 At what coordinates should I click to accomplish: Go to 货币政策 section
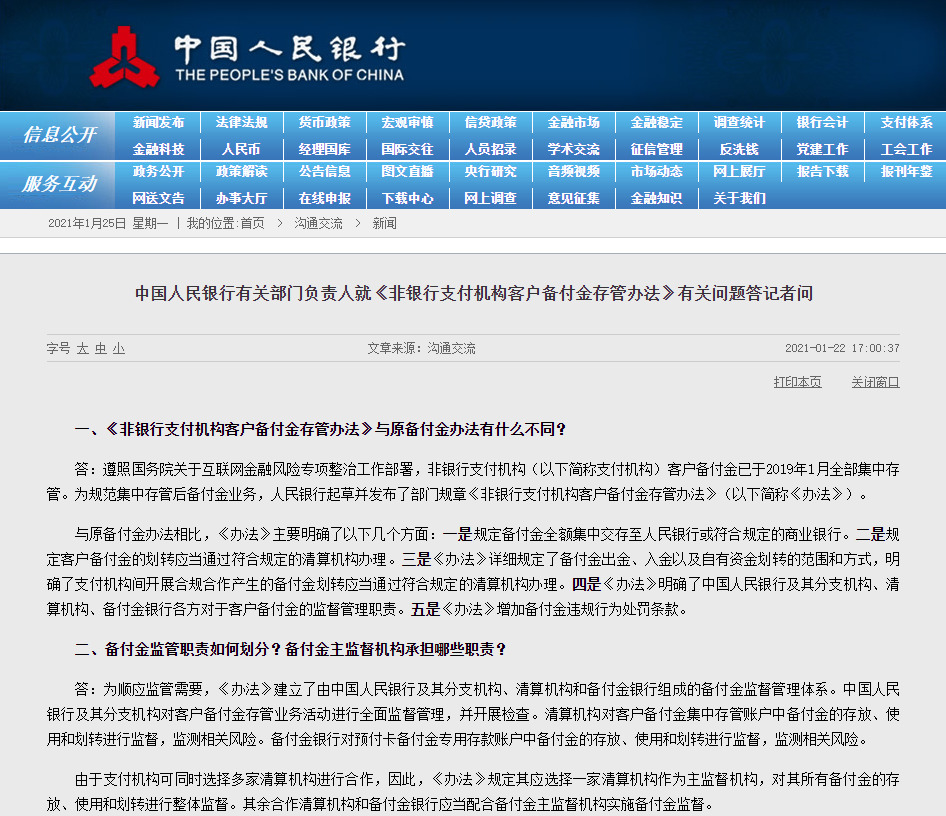tap(325, 122)
